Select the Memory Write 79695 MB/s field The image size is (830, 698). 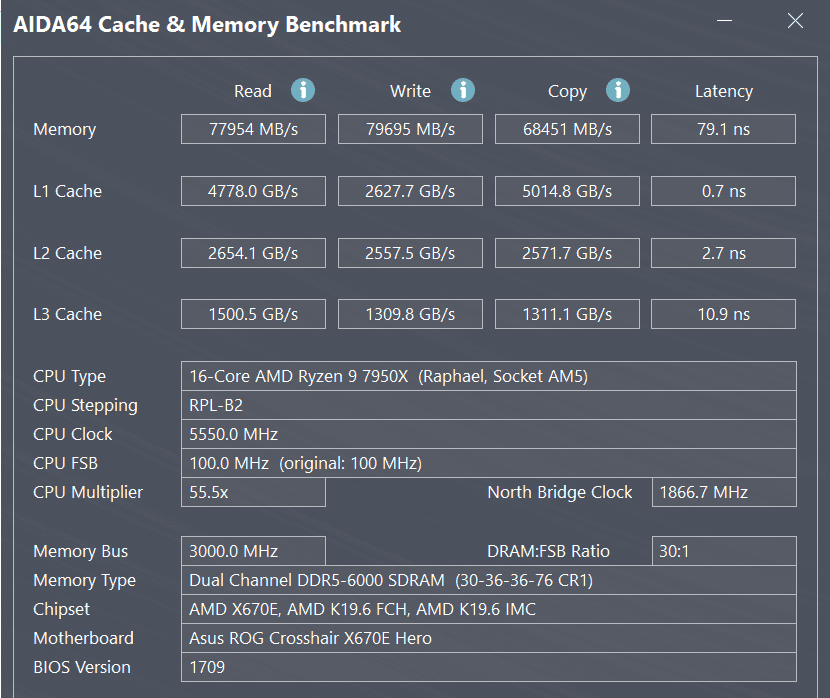[x=410, y=129]
